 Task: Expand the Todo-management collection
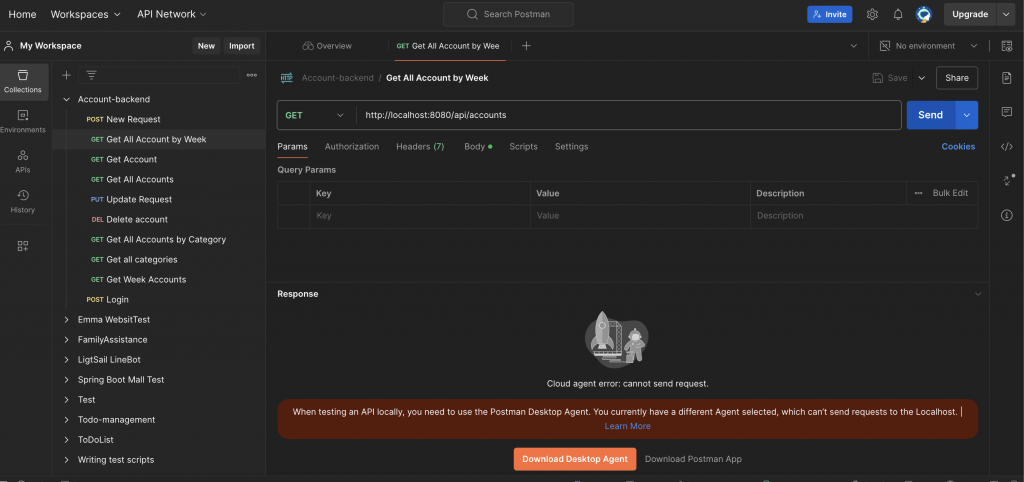(66, 420)
